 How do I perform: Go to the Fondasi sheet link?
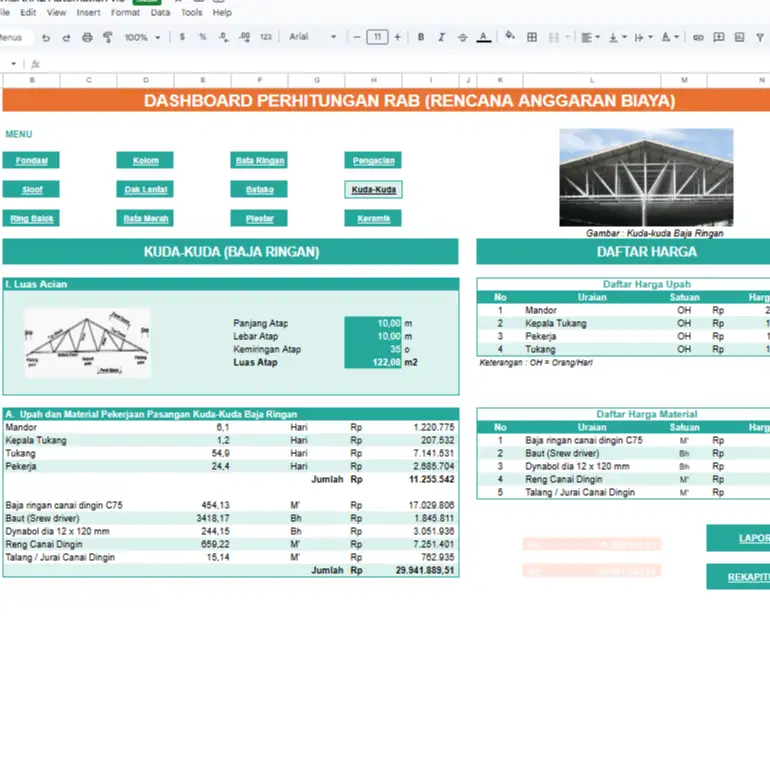pos(31,161)
